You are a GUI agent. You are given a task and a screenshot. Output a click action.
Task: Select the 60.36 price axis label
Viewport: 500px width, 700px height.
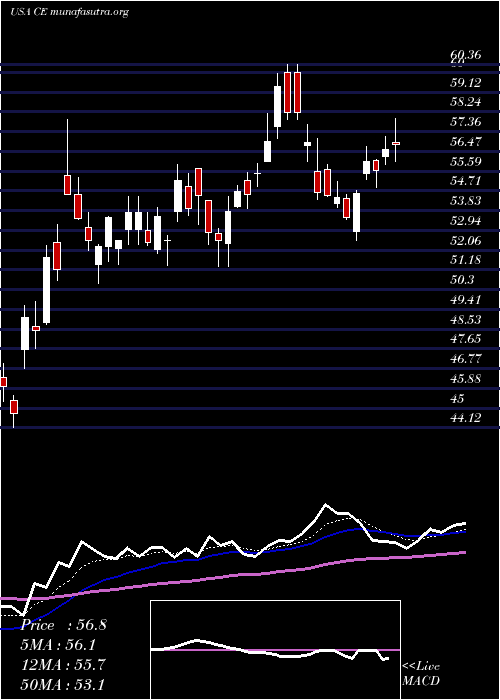[x=466, y=55]
